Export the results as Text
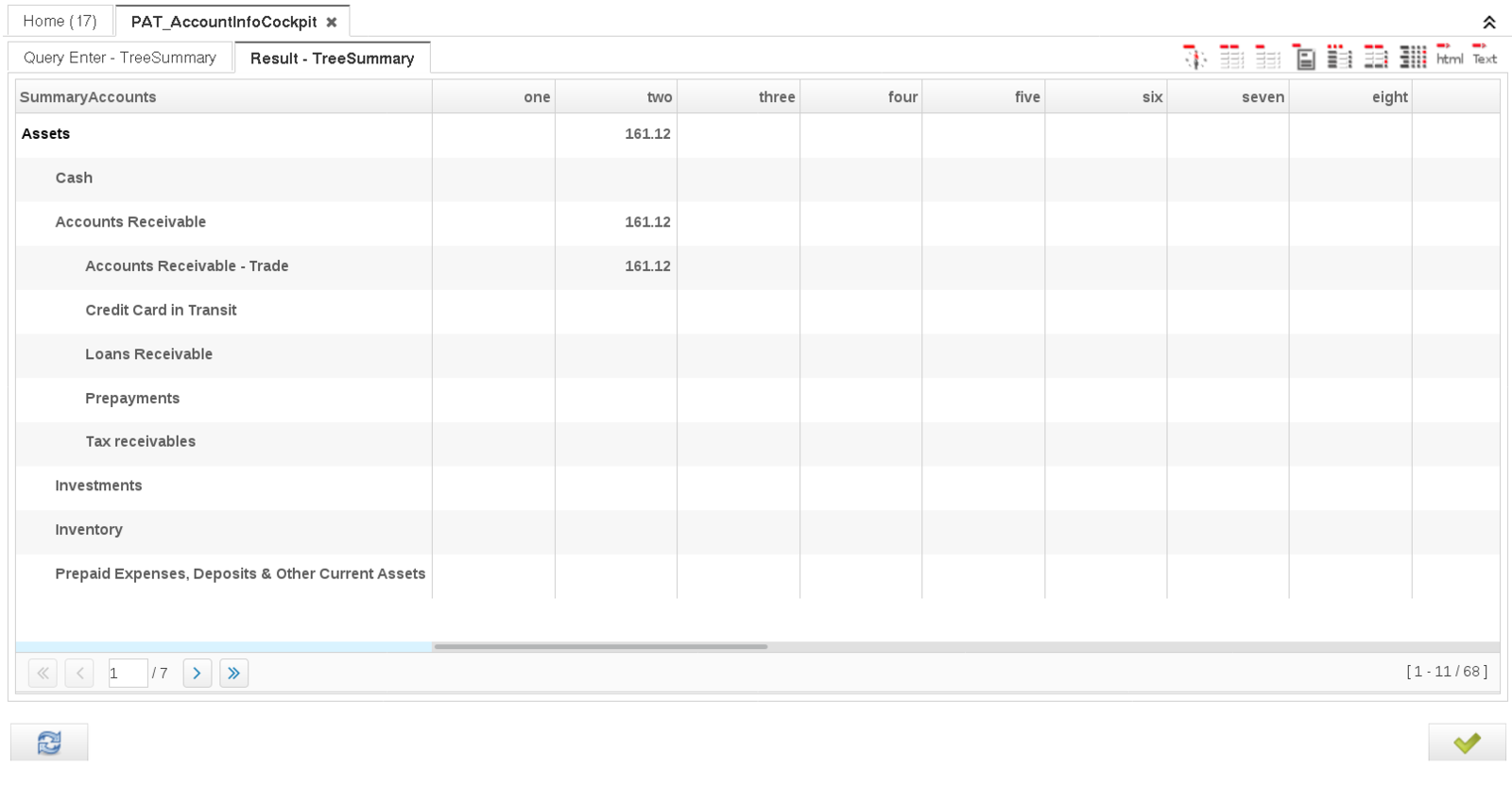Screen dimensions: 1512x803 [1485, 57]
